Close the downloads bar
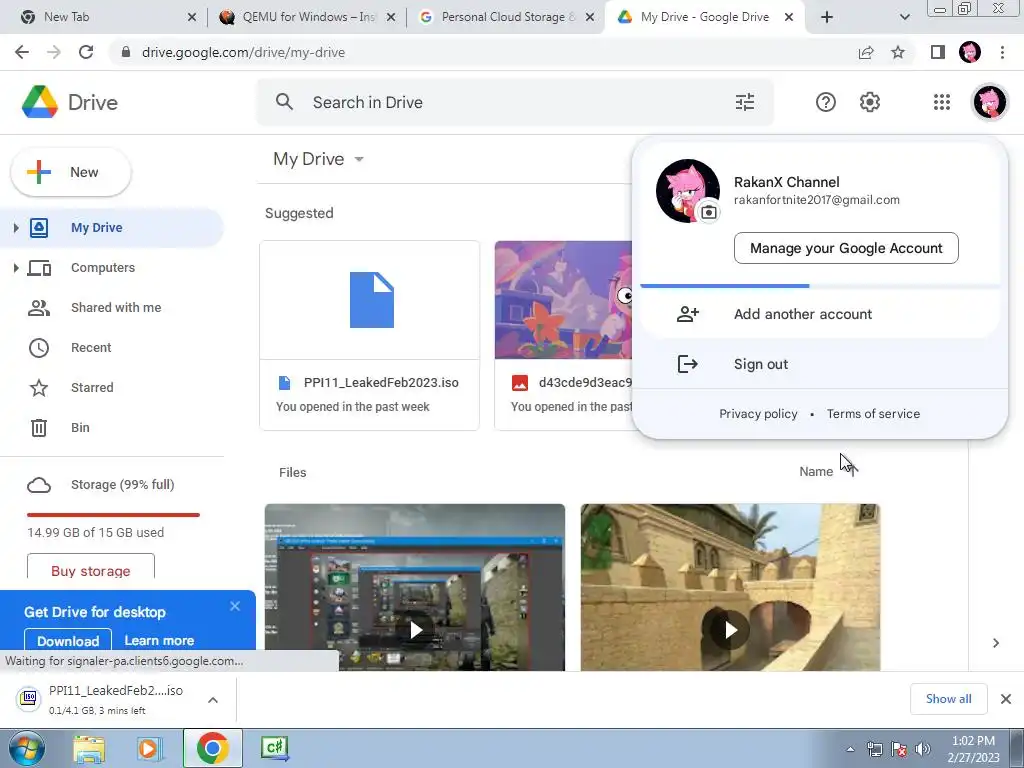Screen dimensions: 1024x768 (x=1006, y=699)
